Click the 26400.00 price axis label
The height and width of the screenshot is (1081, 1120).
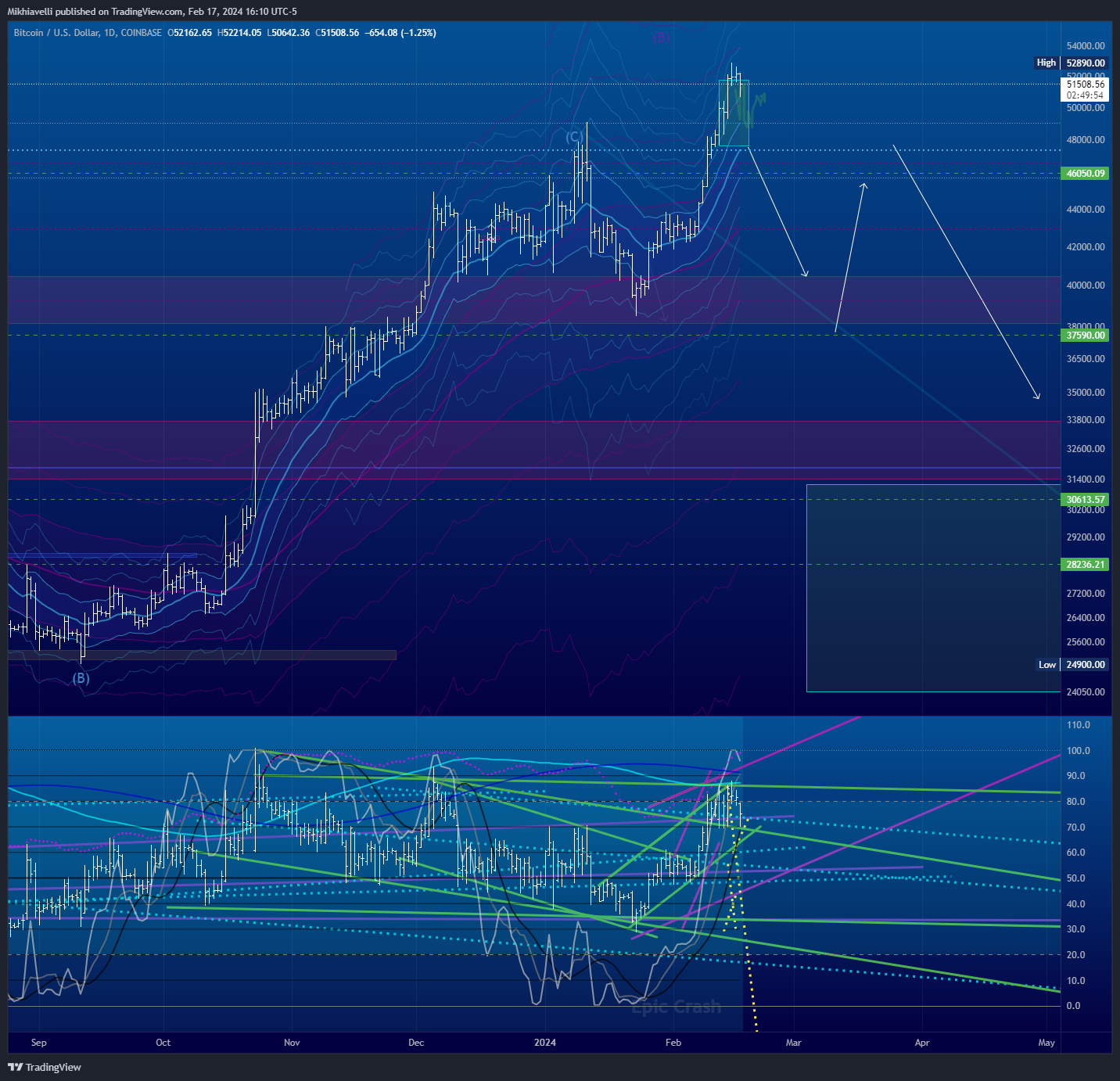point(1086,618)
